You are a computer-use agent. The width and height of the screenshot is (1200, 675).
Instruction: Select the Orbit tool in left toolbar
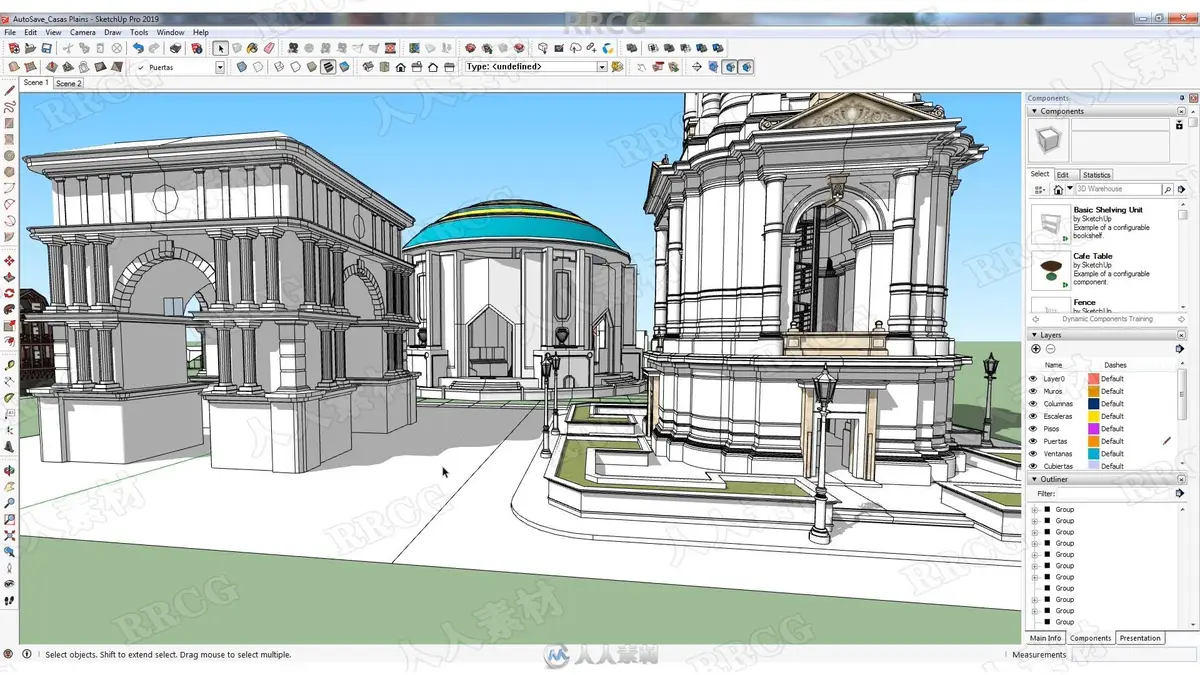coord(10,470)
